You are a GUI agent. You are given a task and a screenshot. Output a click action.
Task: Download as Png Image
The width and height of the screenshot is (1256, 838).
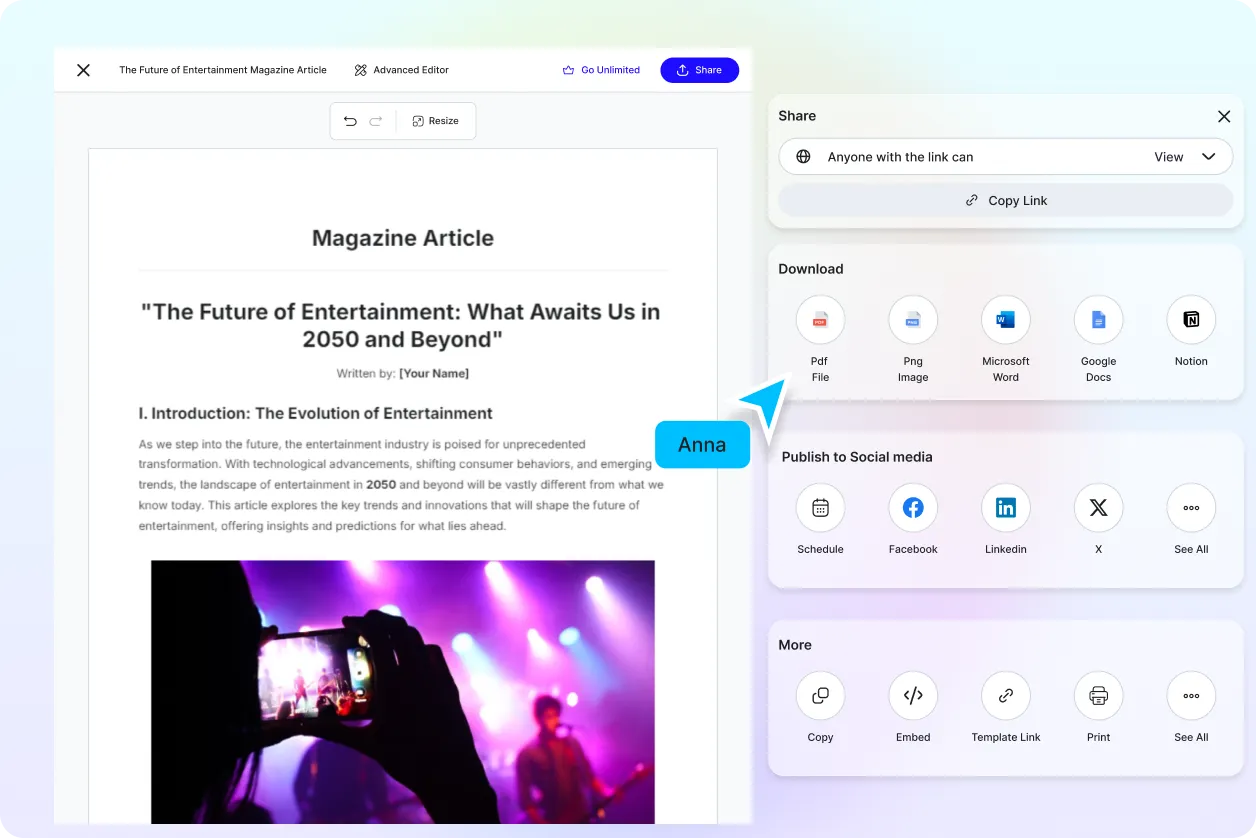913,320
